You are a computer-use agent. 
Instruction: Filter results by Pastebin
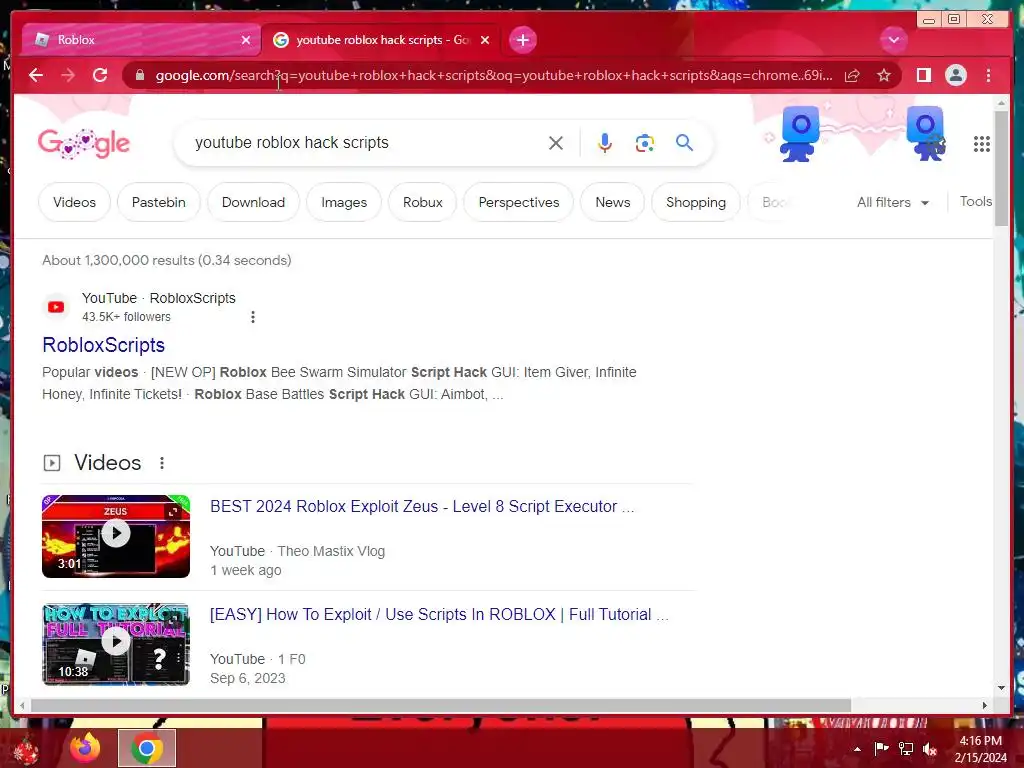point(159,202)
